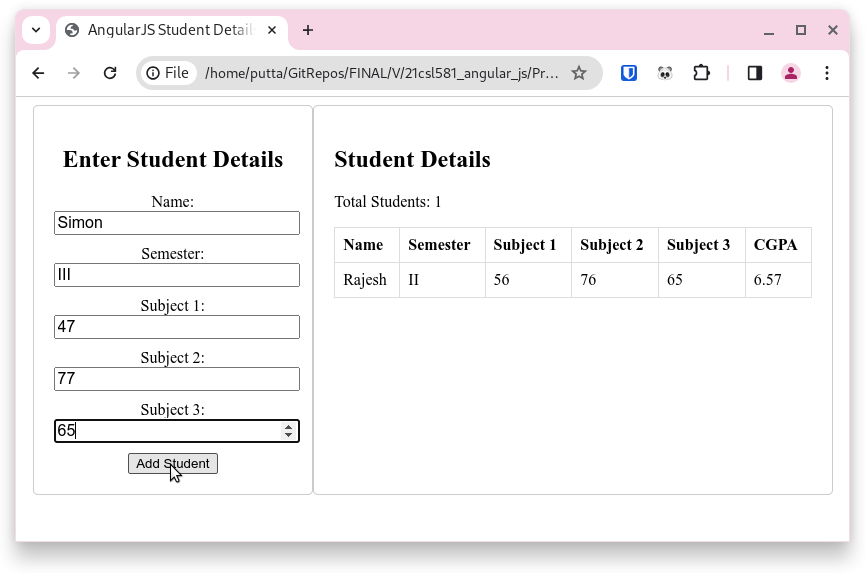Open a new tab with plus button

[308, 30]
